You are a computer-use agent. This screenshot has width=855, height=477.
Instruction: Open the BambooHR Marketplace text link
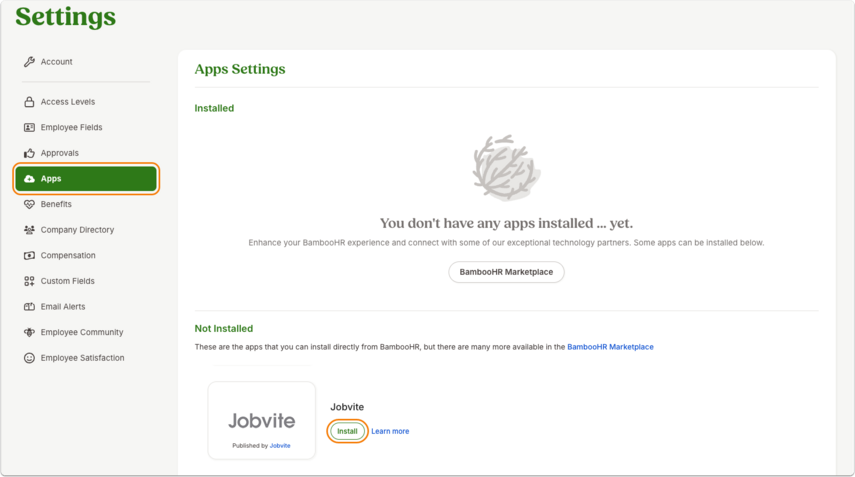(x=610, y=347)
